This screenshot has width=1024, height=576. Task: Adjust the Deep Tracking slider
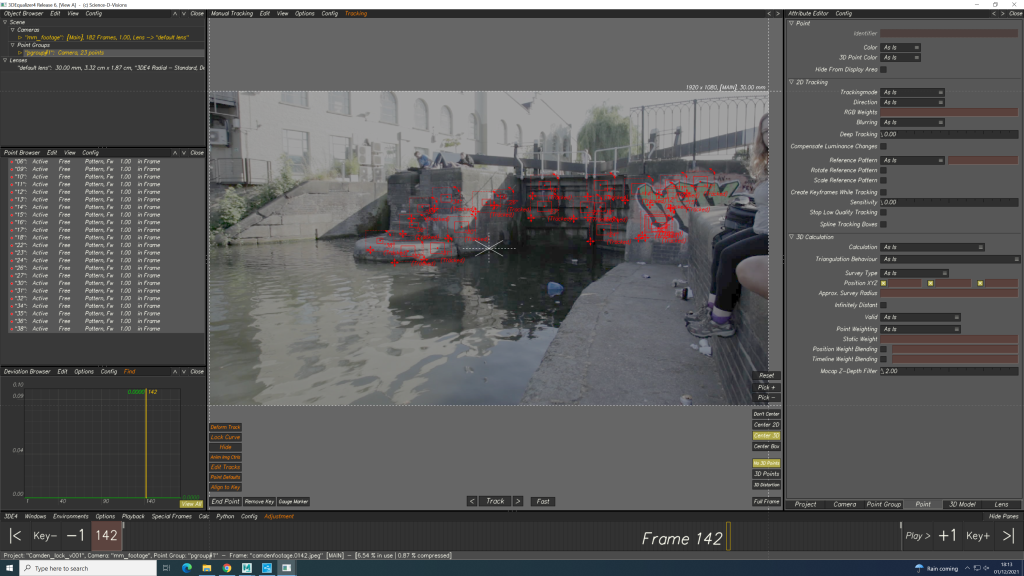[x=949, y=134]
